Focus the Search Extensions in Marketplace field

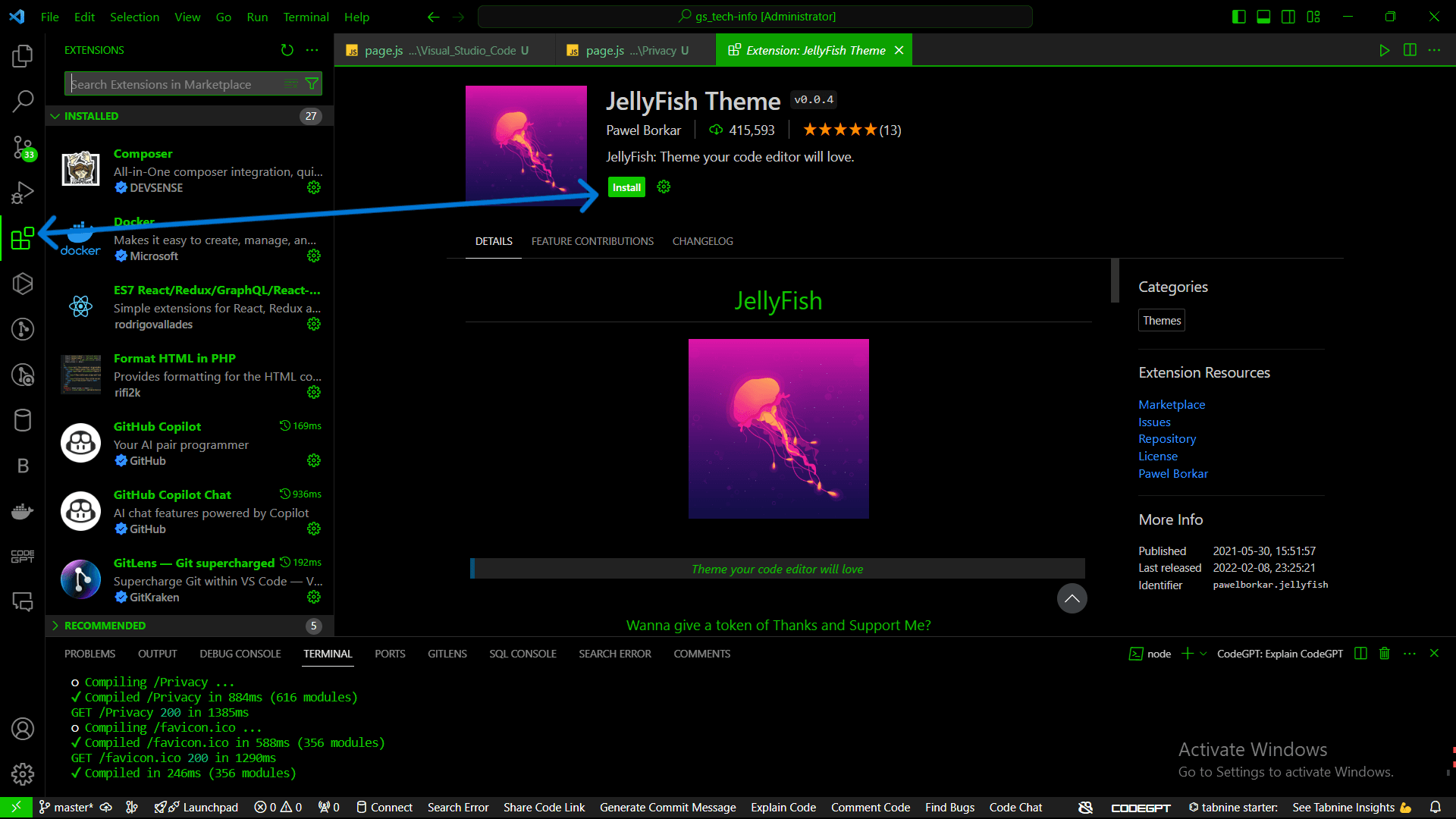coord(174,84)
